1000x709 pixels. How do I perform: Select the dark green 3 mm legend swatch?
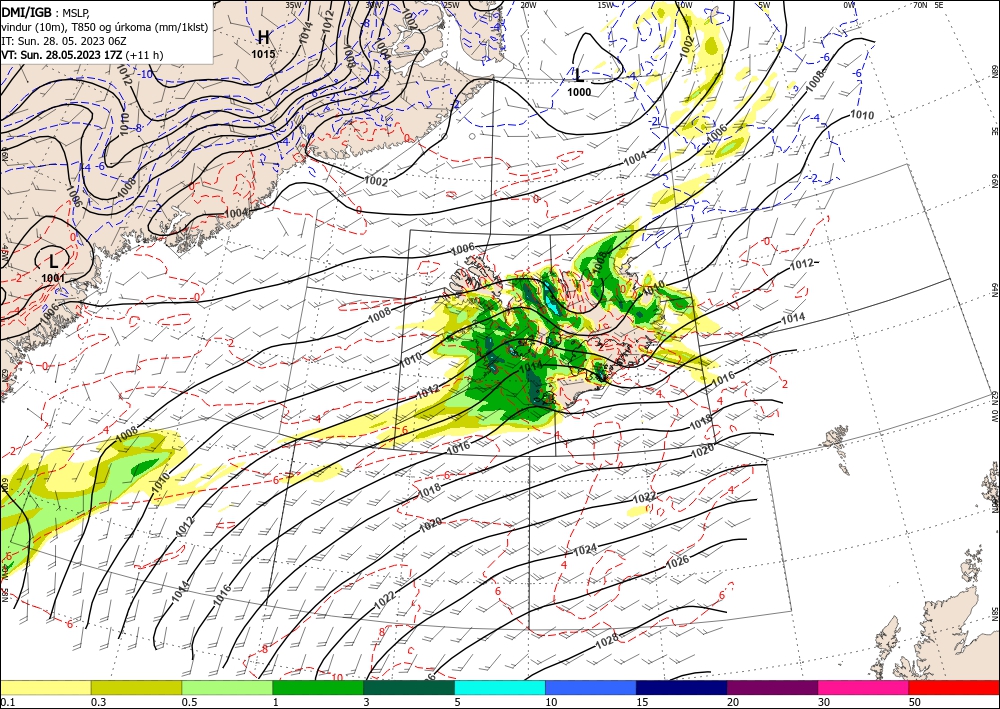coord(409,687)
